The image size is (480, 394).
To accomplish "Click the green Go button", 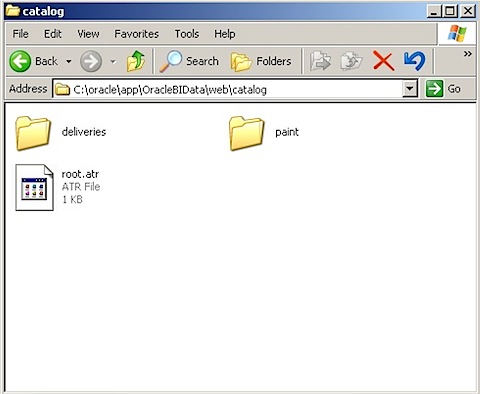I will point(444,89).
